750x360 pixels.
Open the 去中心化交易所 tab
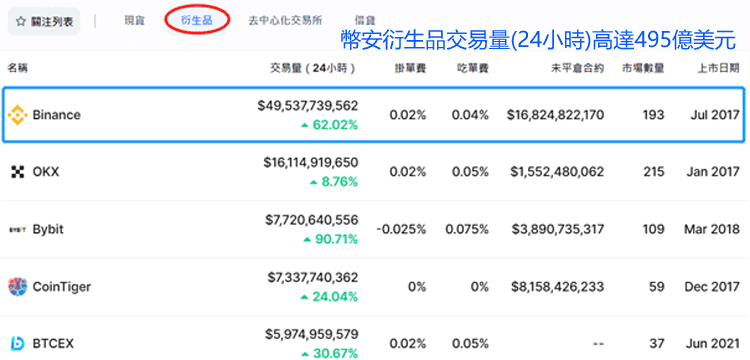(x=285, y=21)
